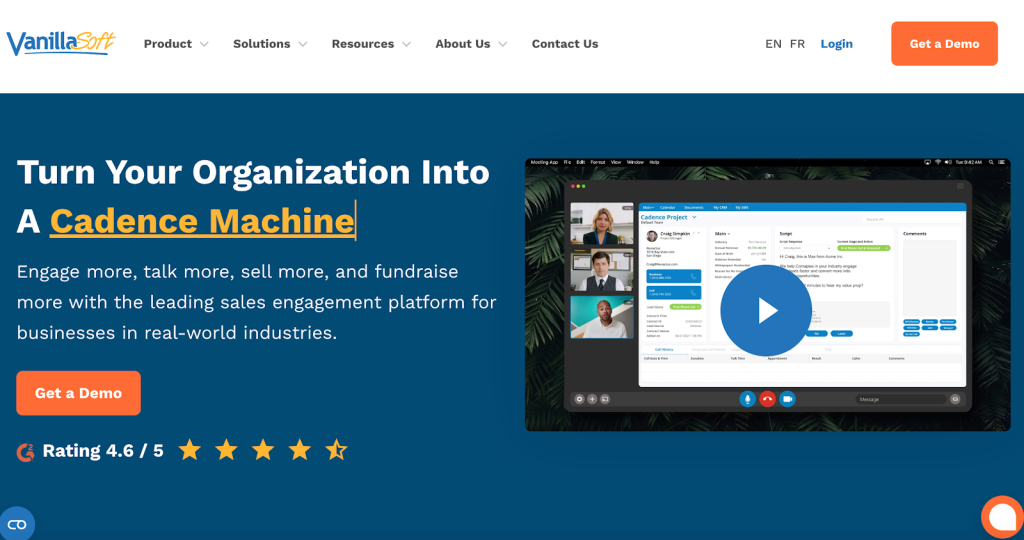Image resolution: width=1024 pixels, height=540 pixels.
Task: Play the product demo video
Action: tap(766, 311)
